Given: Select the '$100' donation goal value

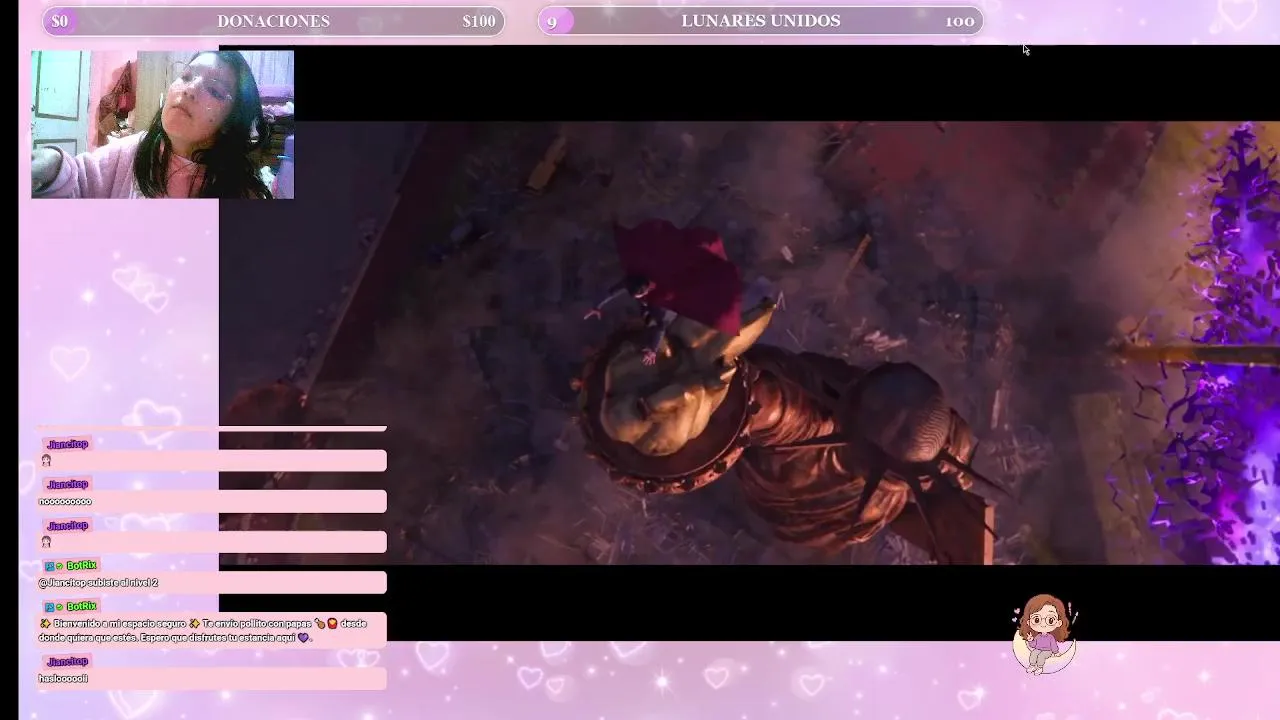Looking at the screenshot, I should [x=479, y=21].
